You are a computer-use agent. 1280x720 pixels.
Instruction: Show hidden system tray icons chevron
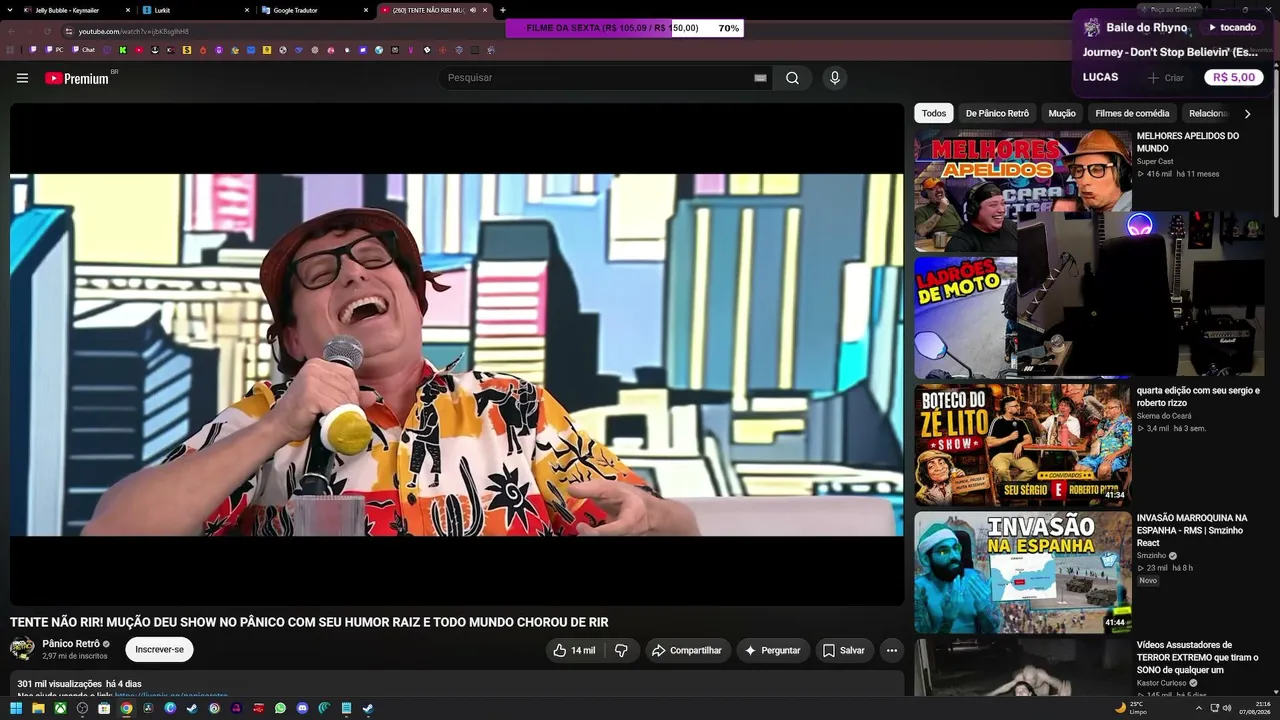[x=1198, y=708]
